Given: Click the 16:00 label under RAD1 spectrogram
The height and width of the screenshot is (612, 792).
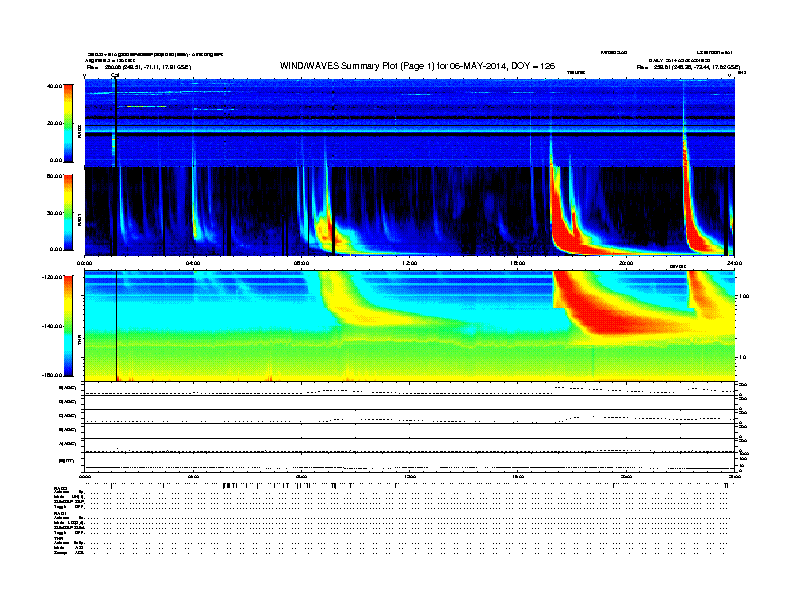Looking at the screenshot, I should (x=517, y=263).
